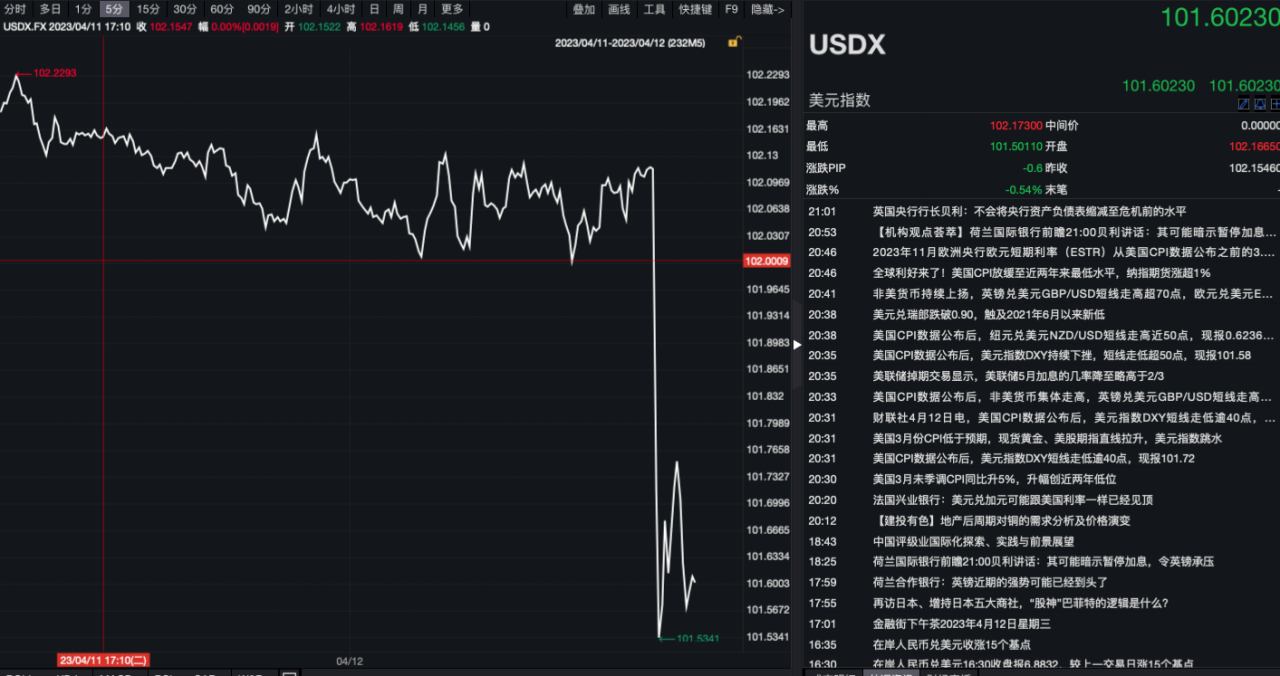Open the 画线 drawing menu
The height and width of the screenshot is (676, 1280).
point(619,9)
